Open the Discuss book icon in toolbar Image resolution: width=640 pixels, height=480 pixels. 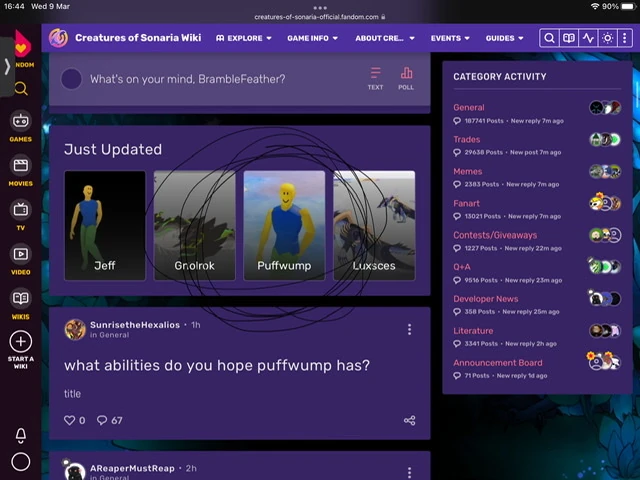[x=569, y=38]
